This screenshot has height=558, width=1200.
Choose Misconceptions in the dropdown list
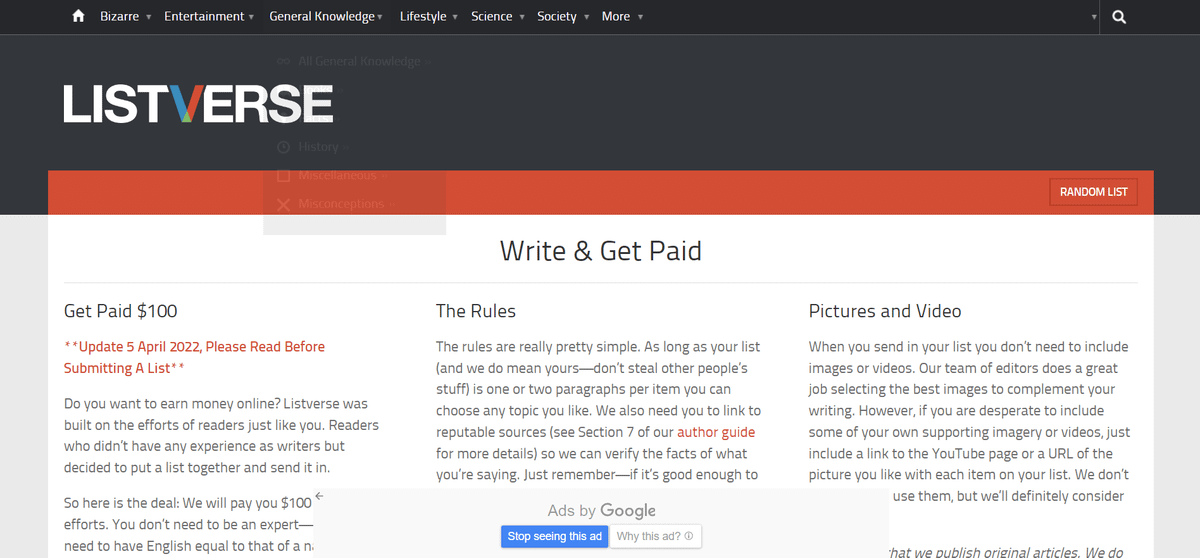click(x=341, y=204)
